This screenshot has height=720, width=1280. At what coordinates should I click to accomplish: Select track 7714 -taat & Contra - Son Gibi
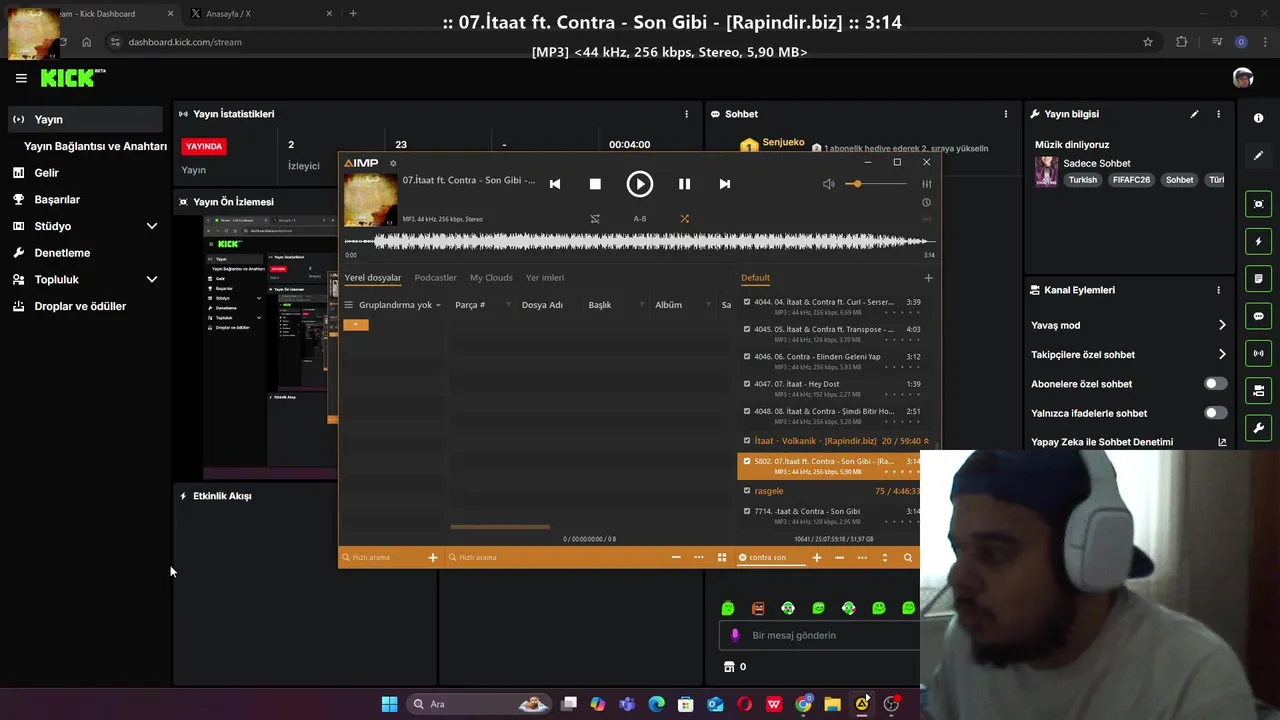pos(829,516)
